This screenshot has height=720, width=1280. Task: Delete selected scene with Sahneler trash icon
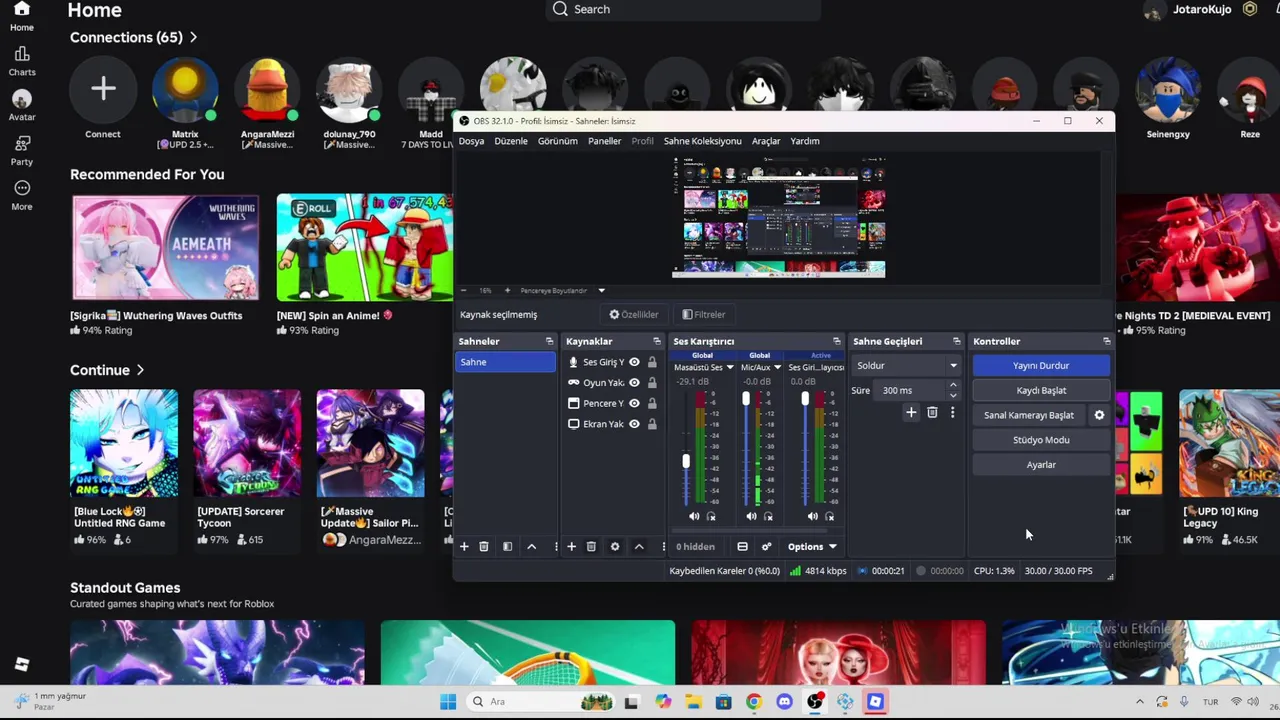pyautogui.click(x=484, y=546)
